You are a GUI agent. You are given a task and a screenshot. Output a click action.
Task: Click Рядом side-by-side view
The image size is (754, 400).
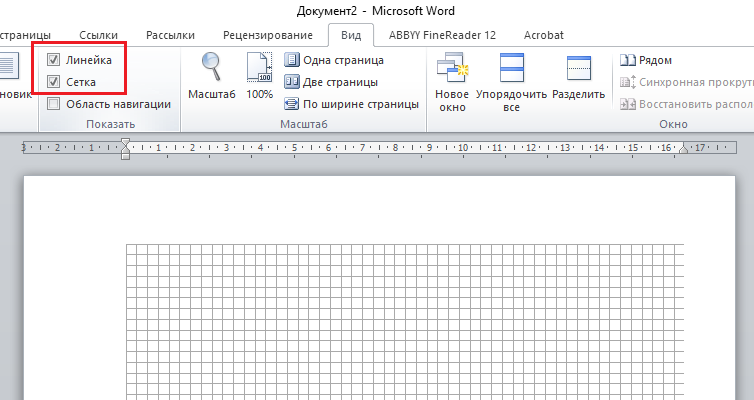(x=646, y=60)
